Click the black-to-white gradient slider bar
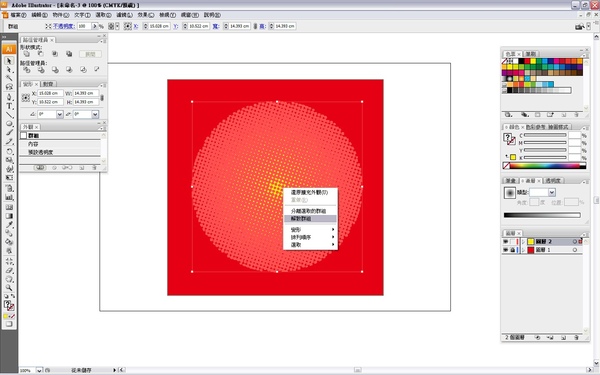The height and width of the screenshot is (375, 600). point(542,215)
